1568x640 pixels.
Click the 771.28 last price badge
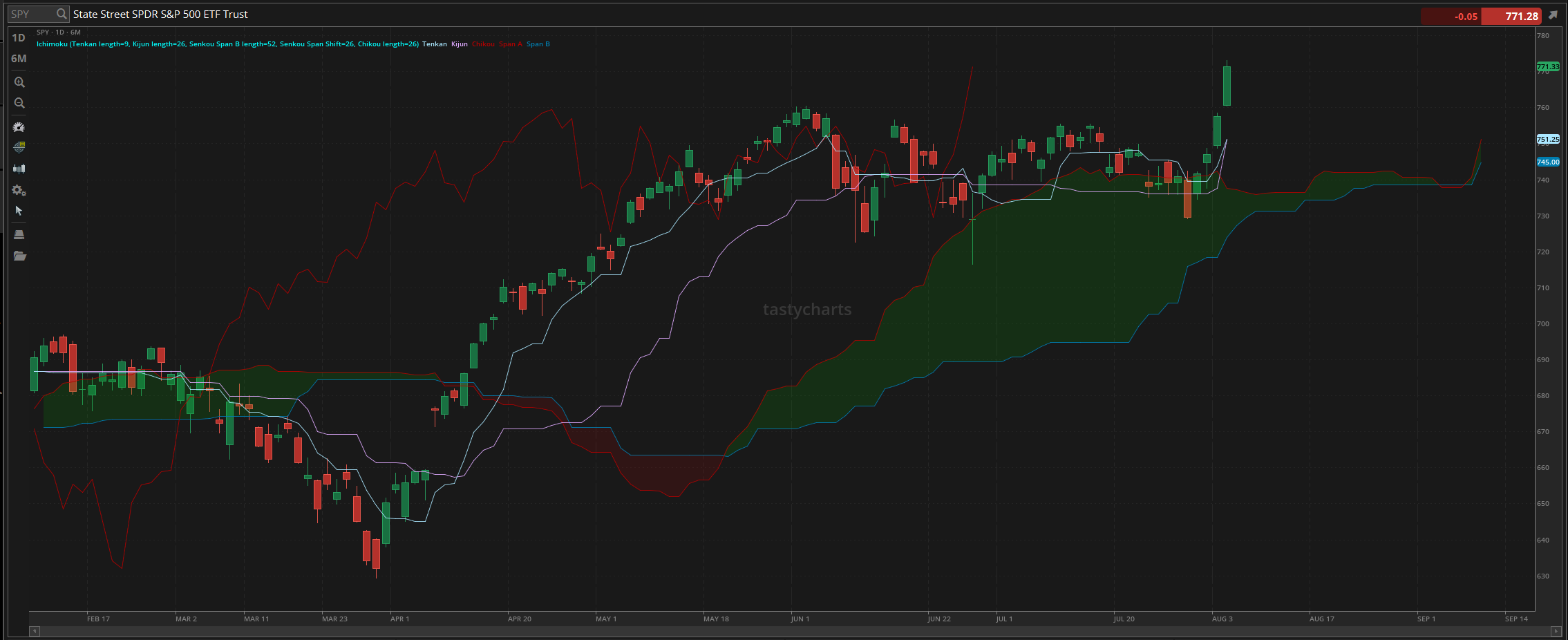point(1513,16)
